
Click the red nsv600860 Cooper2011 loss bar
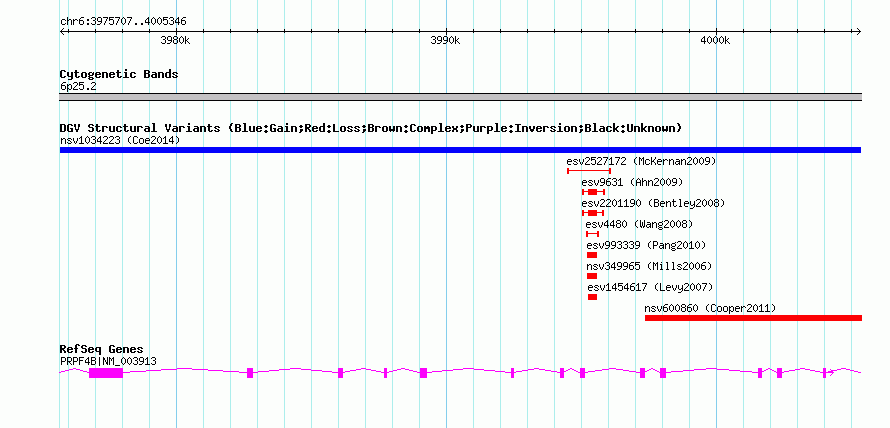753,318
